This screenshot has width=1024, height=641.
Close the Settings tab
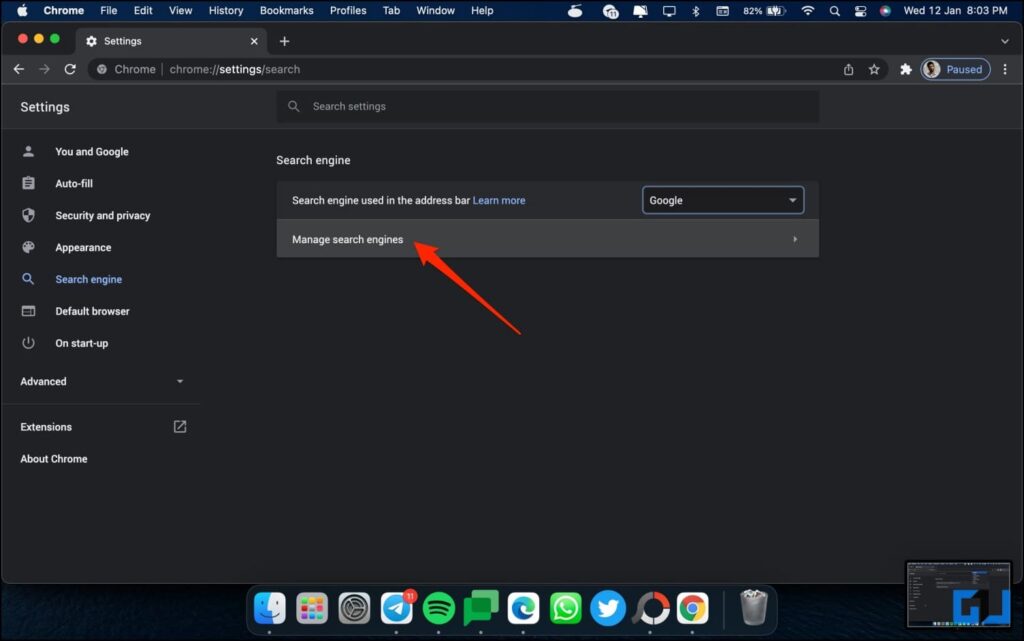pos(254,41)
